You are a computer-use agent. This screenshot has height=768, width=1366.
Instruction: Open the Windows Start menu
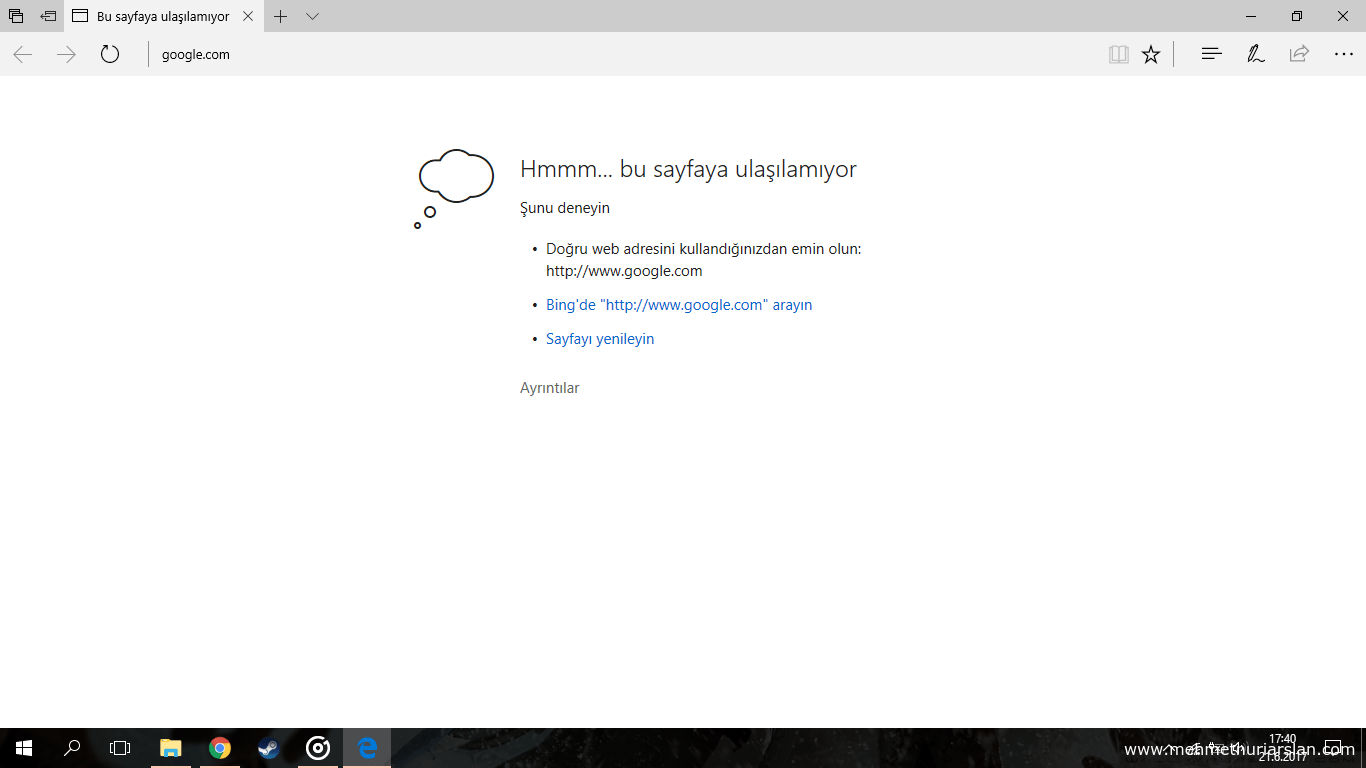(x=24, y=748)
